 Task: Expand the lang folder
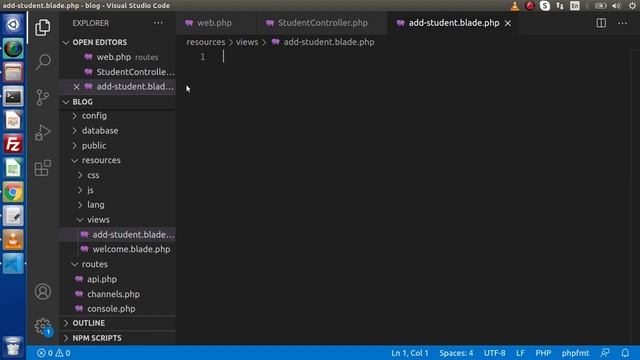pyautogui.click(x=118, y=204)
